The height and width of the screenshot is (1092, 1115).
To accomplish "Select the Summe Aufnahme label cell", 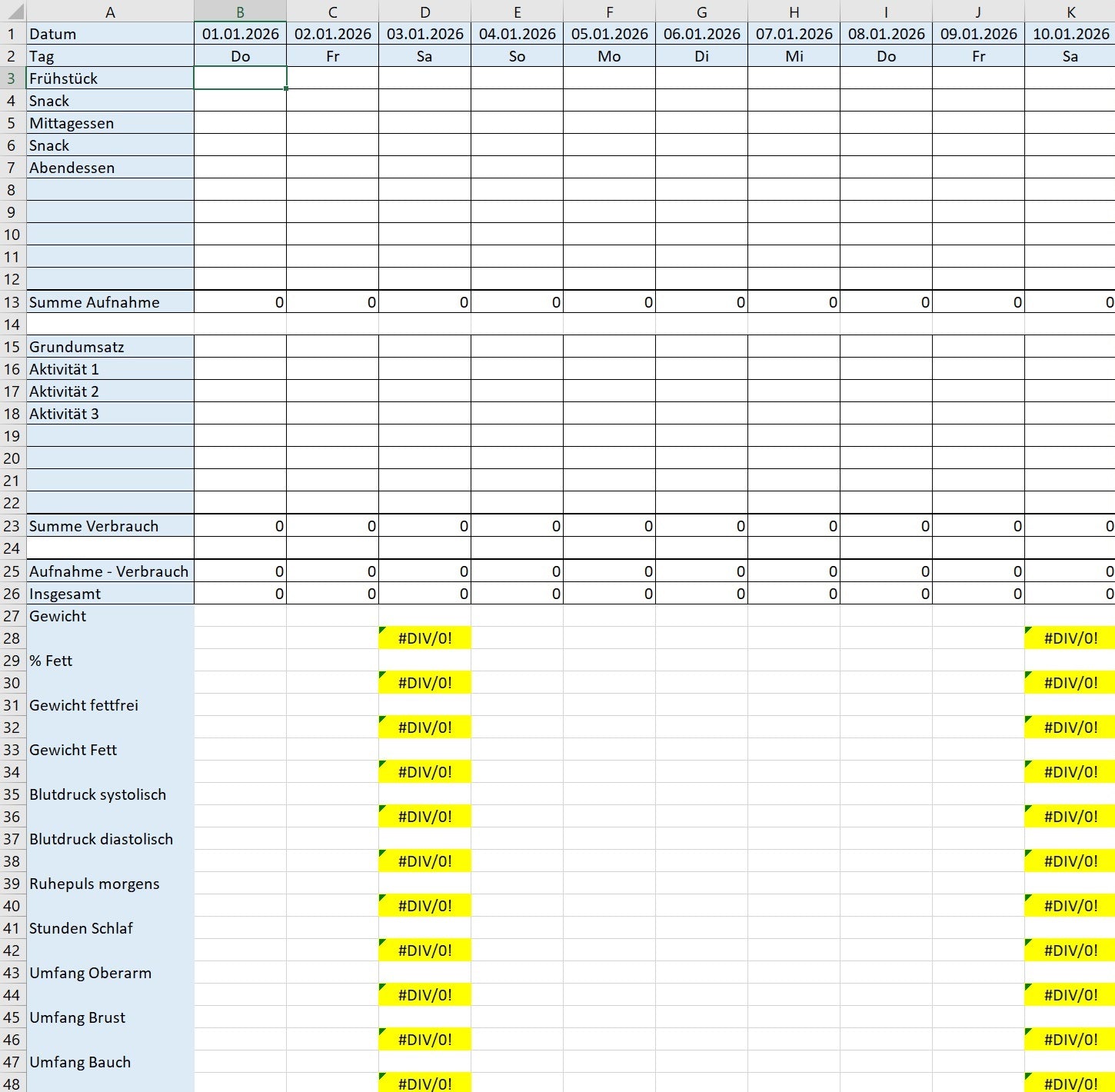I will pyautogui.click(x=110, y=302).
